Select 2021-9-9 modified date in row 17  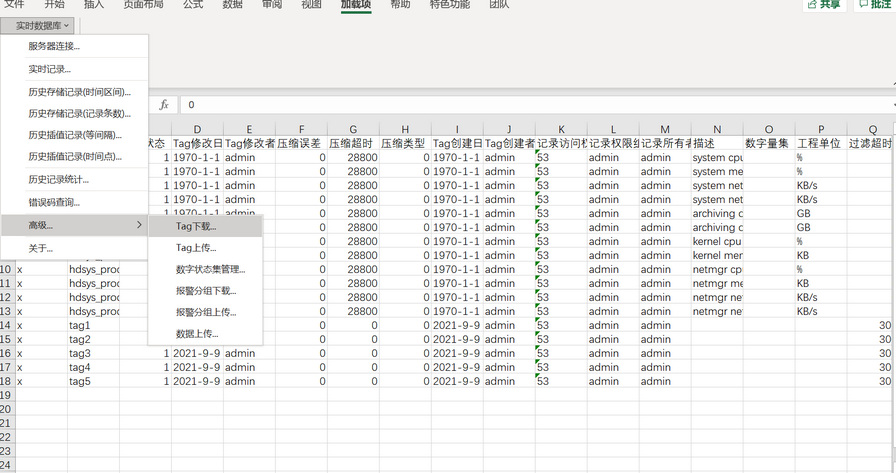pos(197,367)
